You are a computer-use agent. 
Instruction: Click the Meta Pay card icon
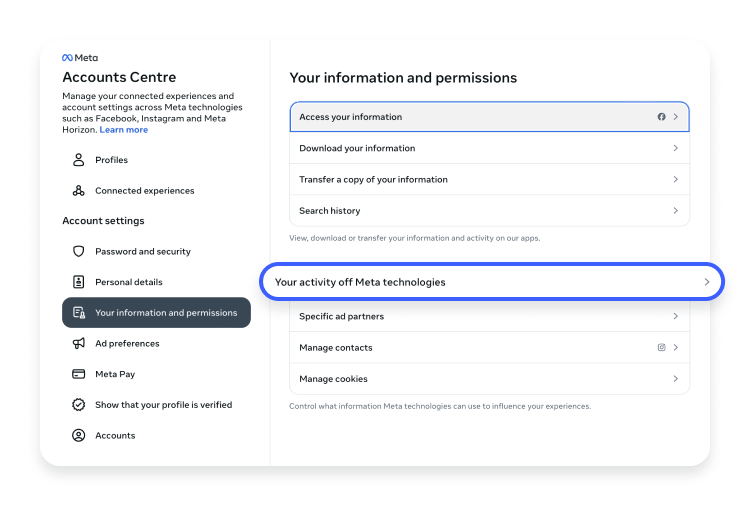[x=78, y=374]
